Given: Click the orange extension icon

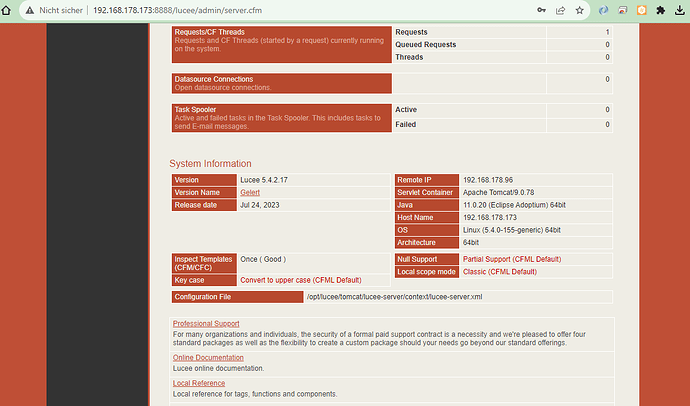Looking at the screenshot, I should click(642, 10).
